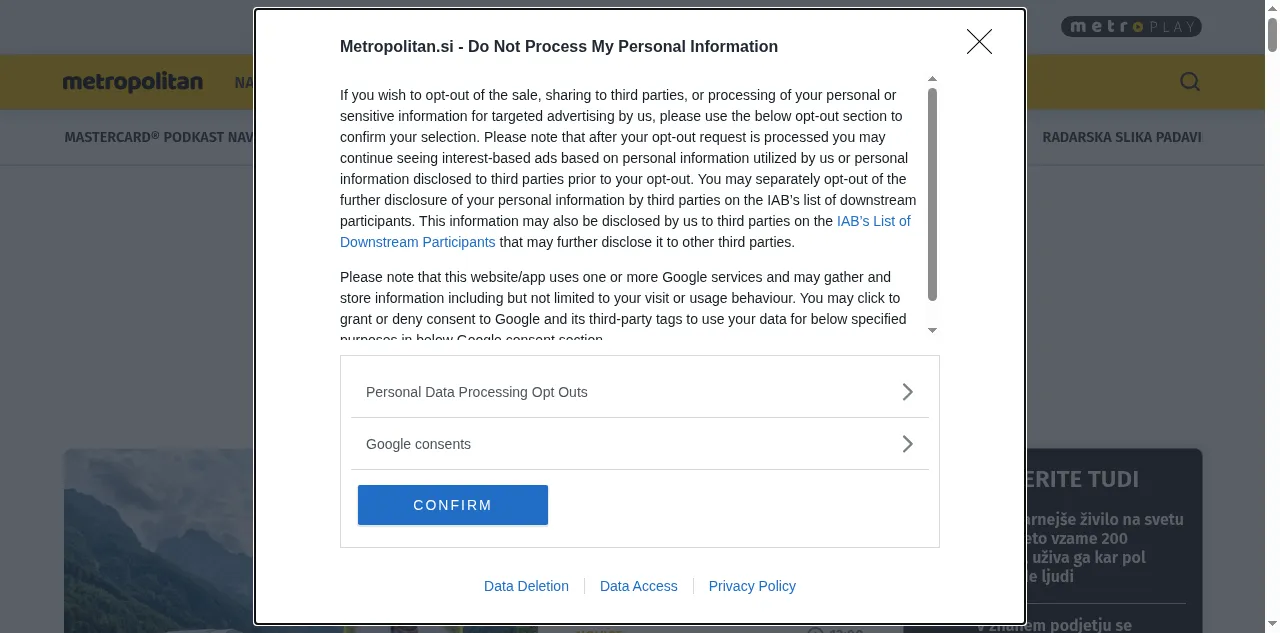This screenshot has height=633, width=1280.
Task: Click the dialog text scroll-up arrow
Action: pos(932,79)
